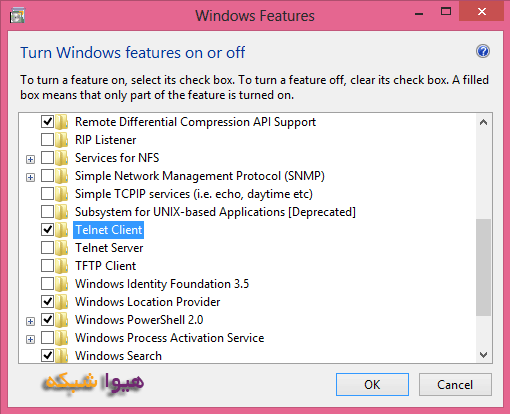The height and width of the screenshot is (414, 510).
Task: Select Windows Identity Foundation 3.5 label
Action: click(x=162, y=284)
